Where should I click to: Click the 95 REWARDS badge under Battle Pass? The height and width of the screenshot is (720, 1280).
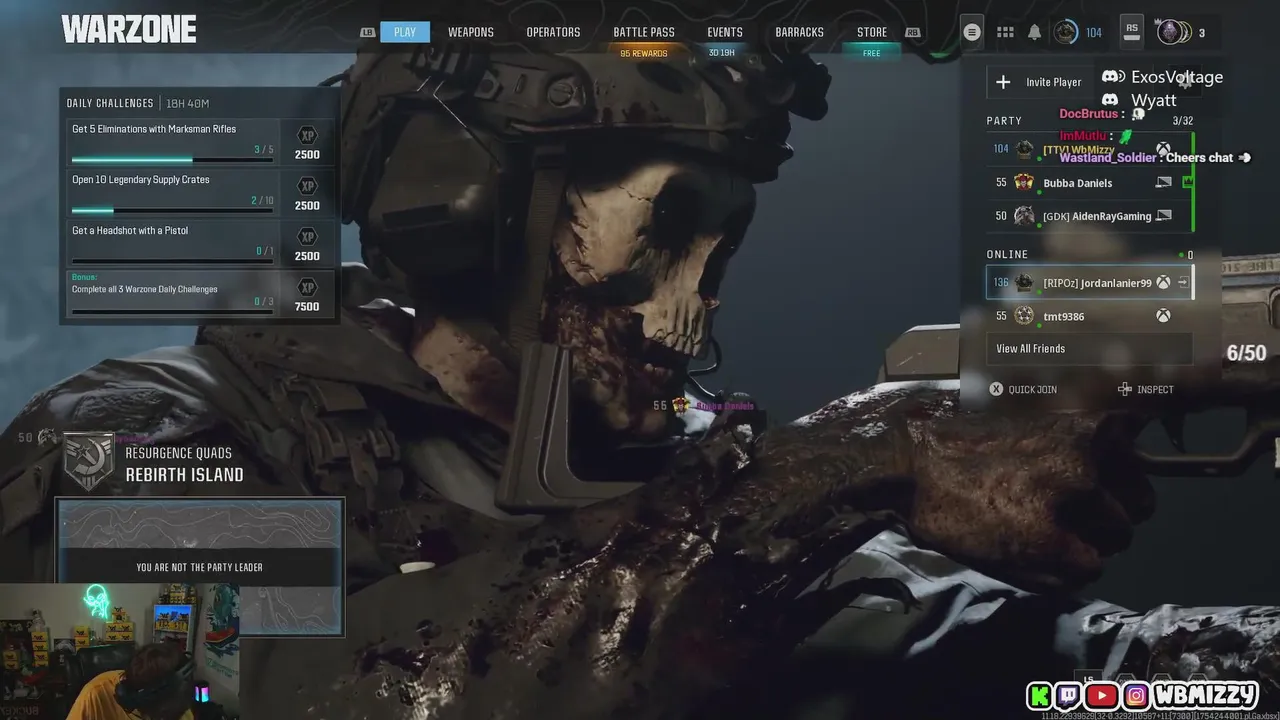coord(644,53)
